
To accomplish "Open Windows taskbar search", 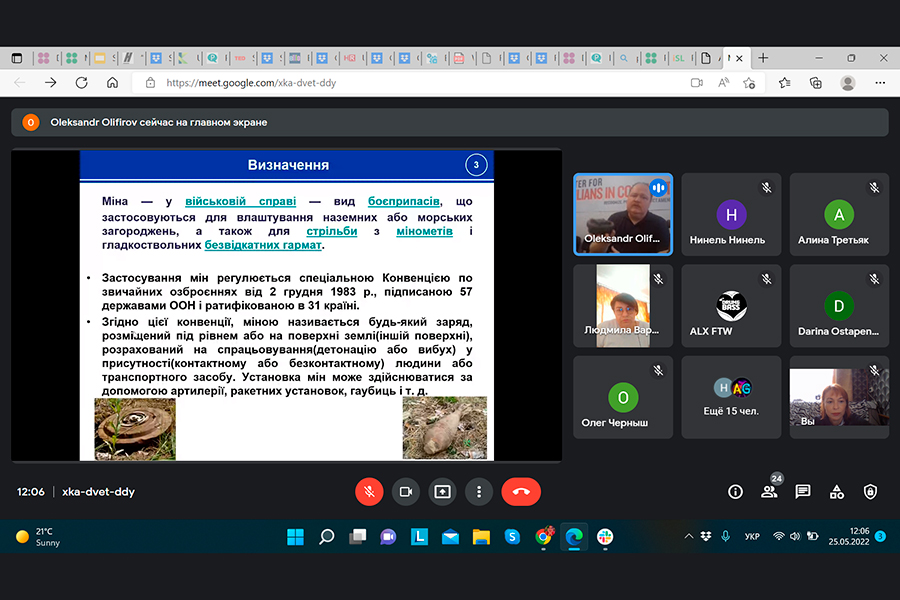I will click(x=327, y=537).
